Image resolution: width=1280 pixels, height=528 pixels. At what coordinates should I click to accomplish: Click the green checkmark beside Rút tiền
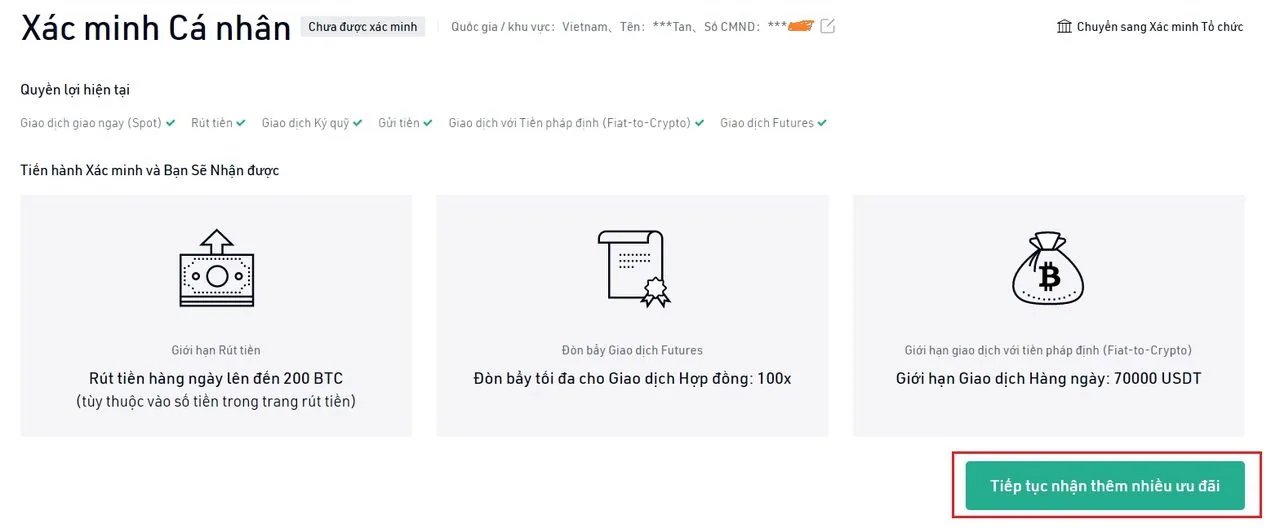[241, 123]
